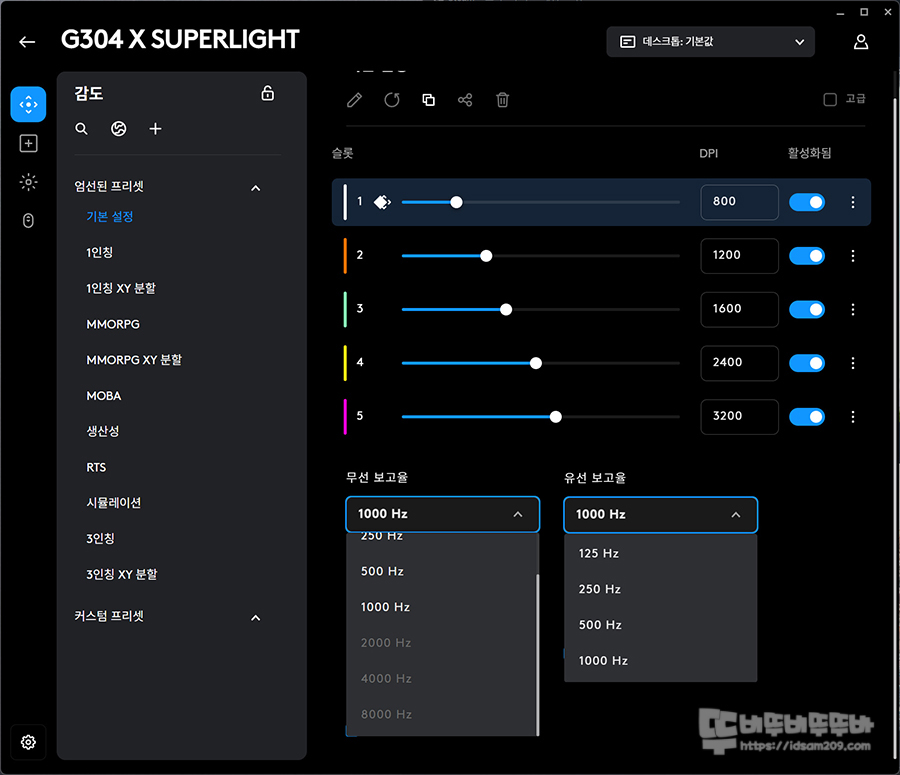Open more options for DPI slot 4
Screen dimensions: 900x775
852,363
